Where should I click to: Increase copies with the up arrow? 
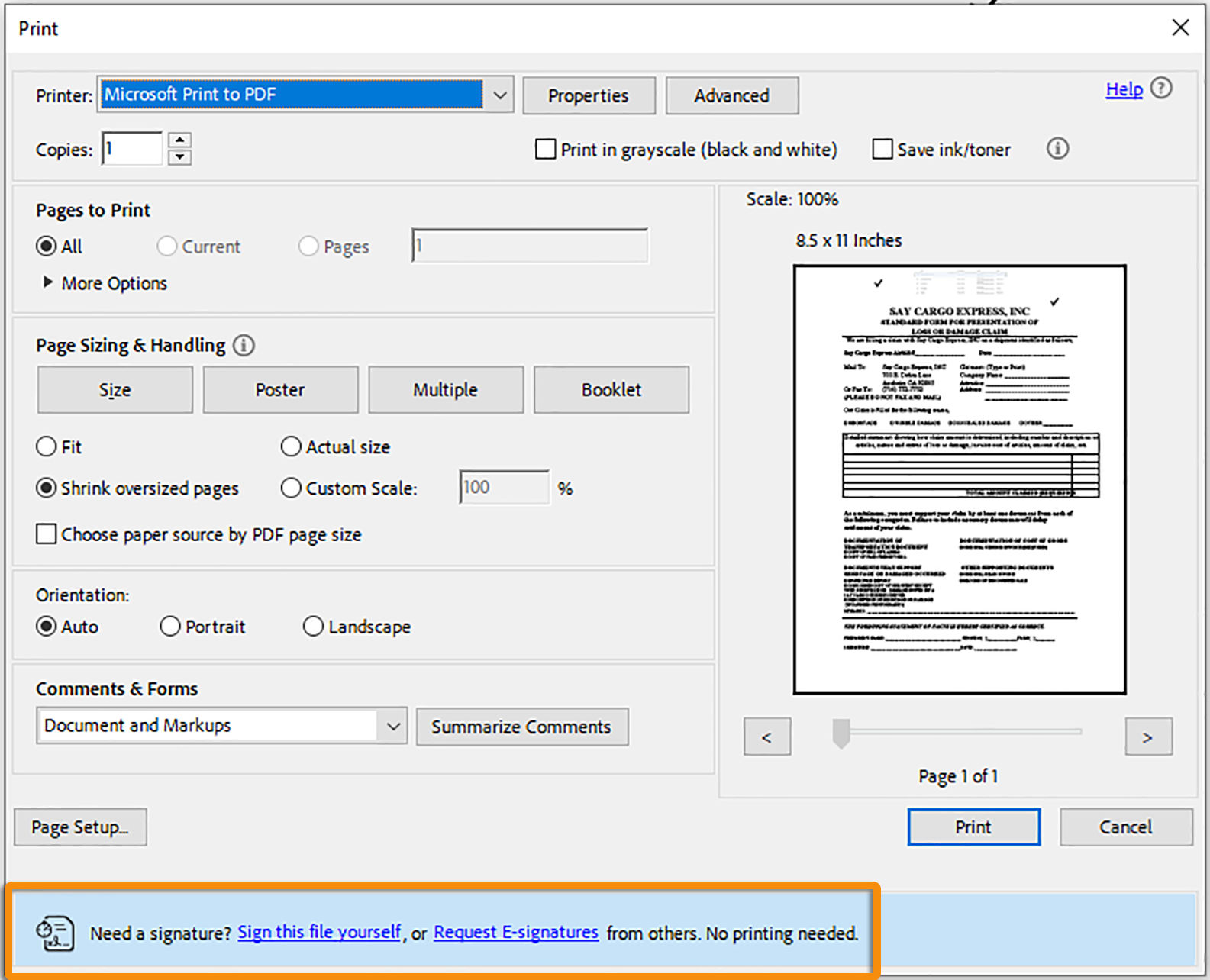pyautogui.click(x=179, y=140)
